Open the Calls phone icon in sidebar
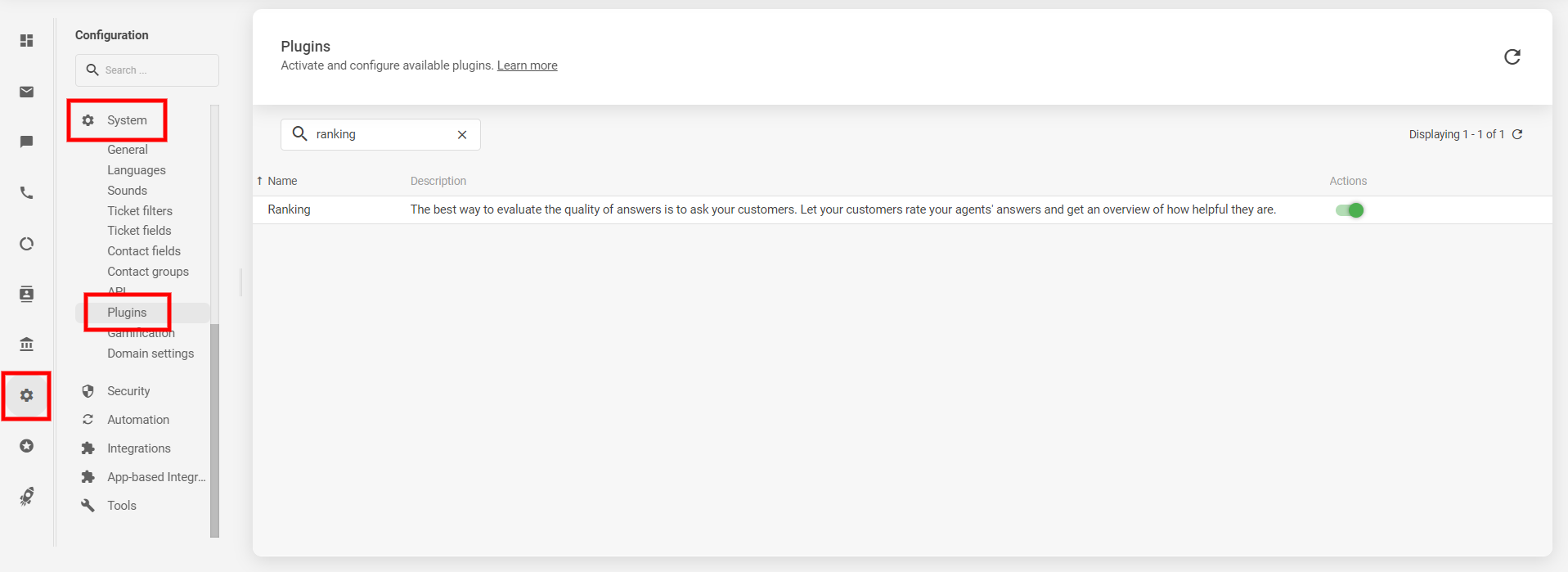The height and width of the screenshot is (572, 1568). coord(27,193)
